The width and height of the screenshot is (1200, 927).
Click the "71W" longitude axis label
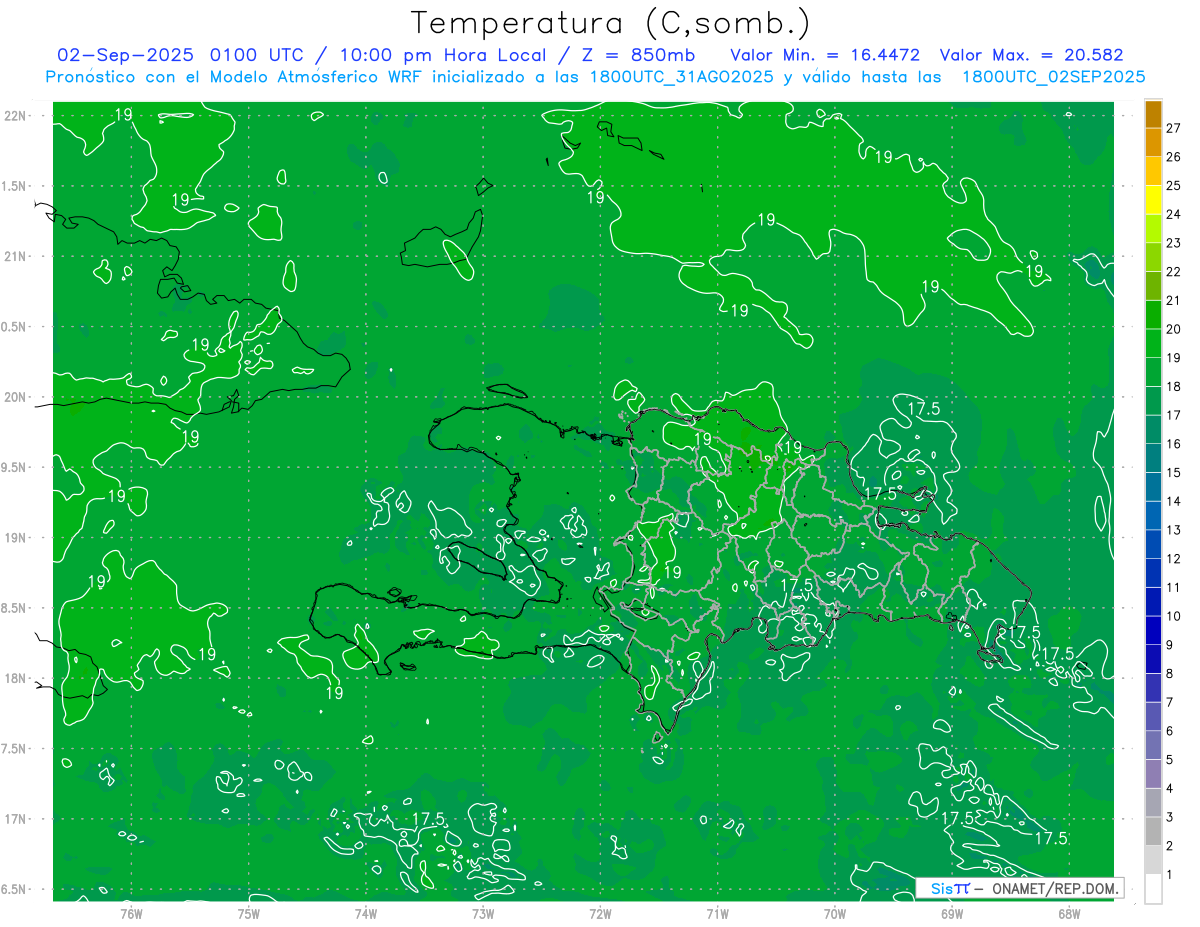717,914
